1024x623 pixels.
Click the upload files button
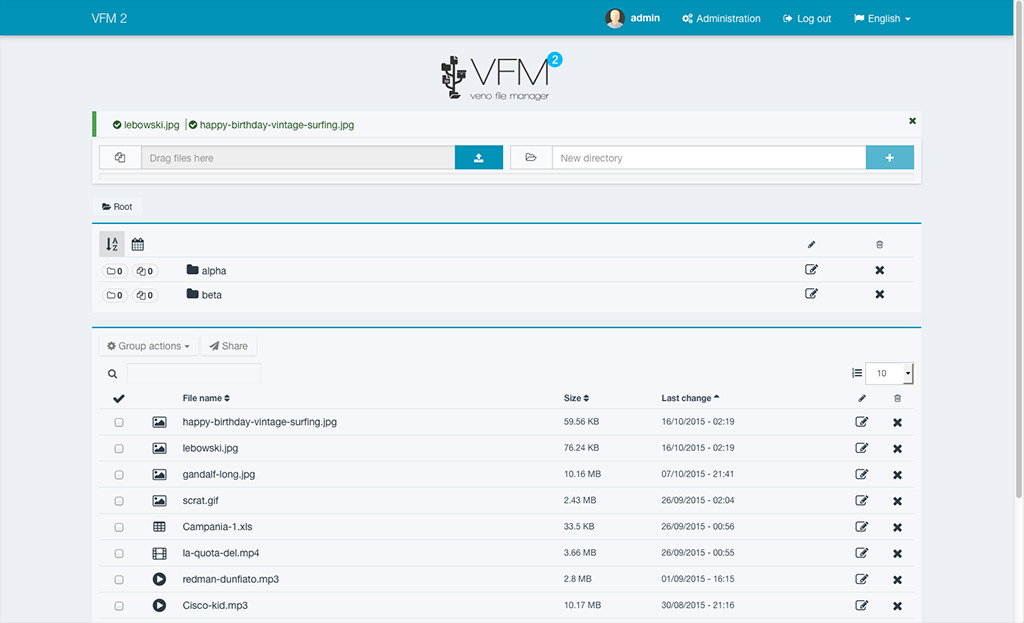click(x=478, y=158)
